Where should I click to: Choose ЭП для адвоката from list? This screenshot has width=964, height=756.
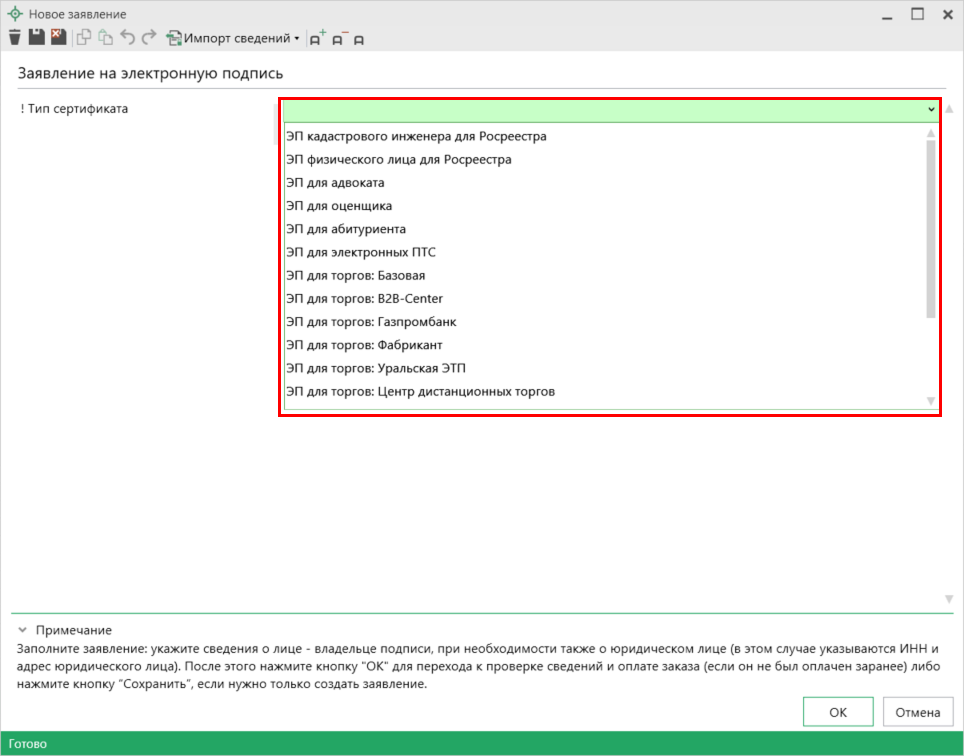[335, 183]
